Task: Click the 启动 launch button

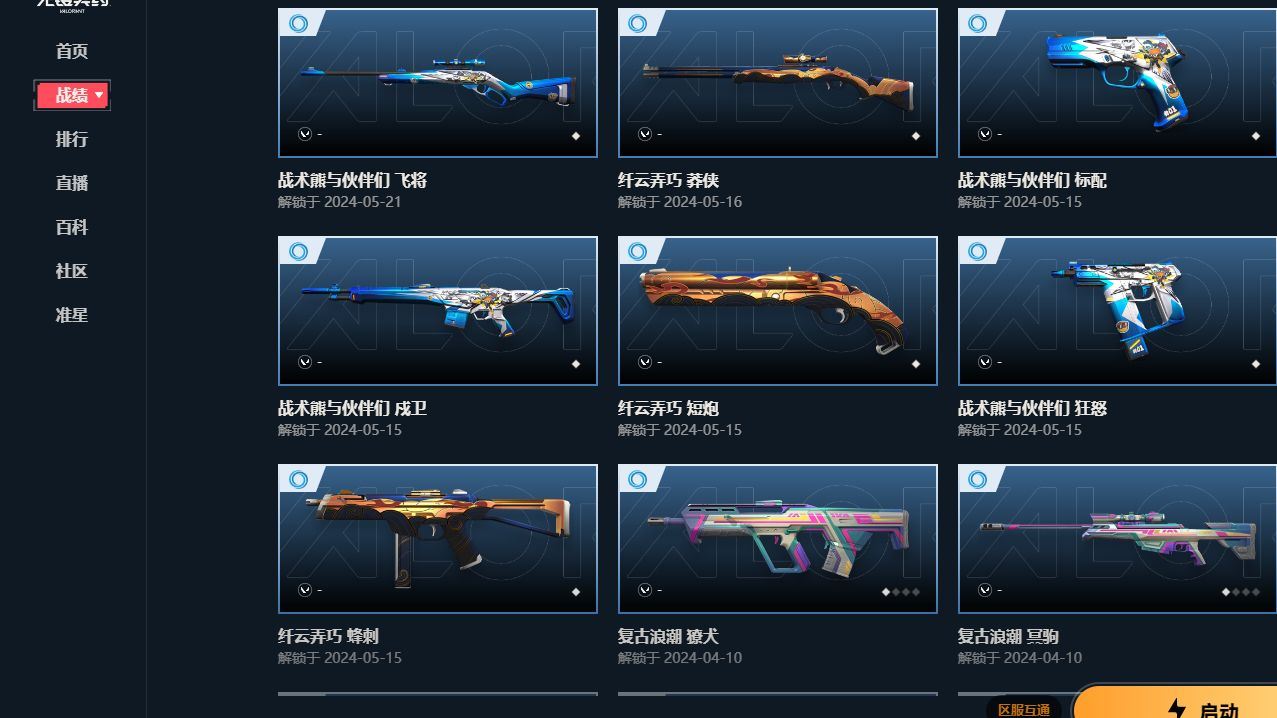Action: point(1175,703)
